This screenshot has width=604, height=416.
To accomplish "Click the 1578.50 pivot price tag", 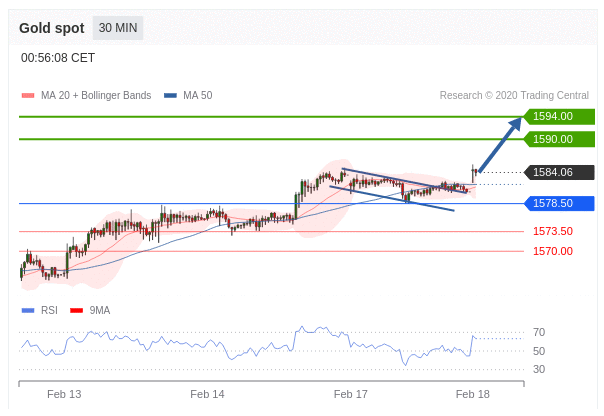I will pos(559,203).
